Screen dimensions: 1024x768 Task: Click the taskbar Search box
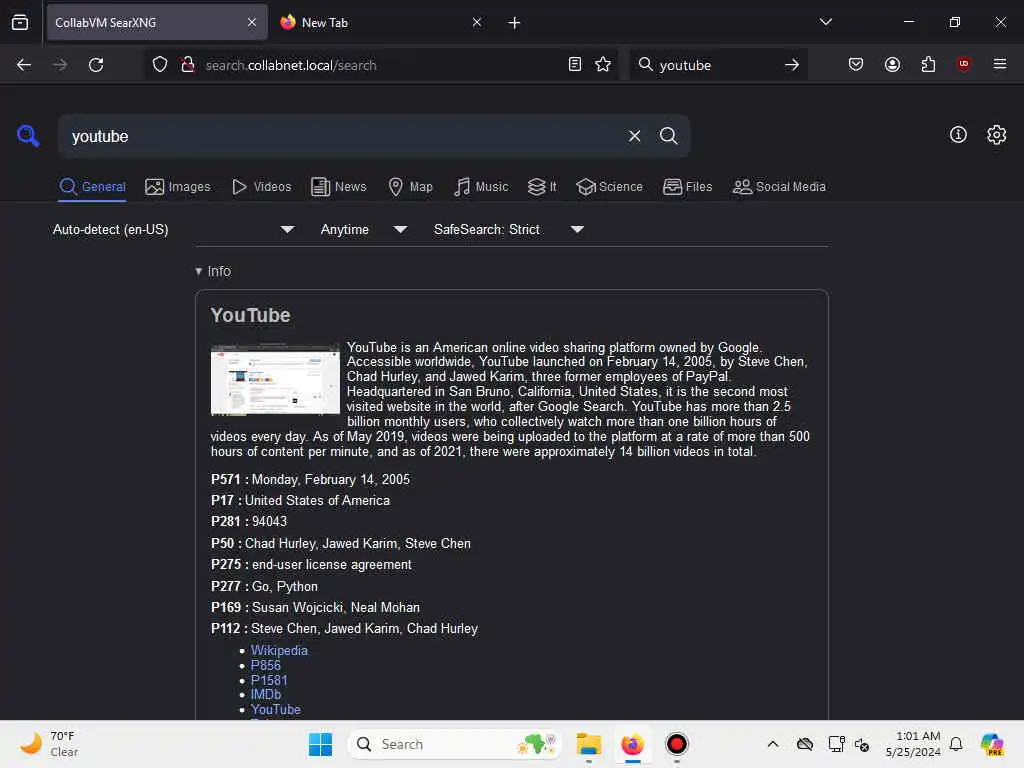[x=455, y=744]
